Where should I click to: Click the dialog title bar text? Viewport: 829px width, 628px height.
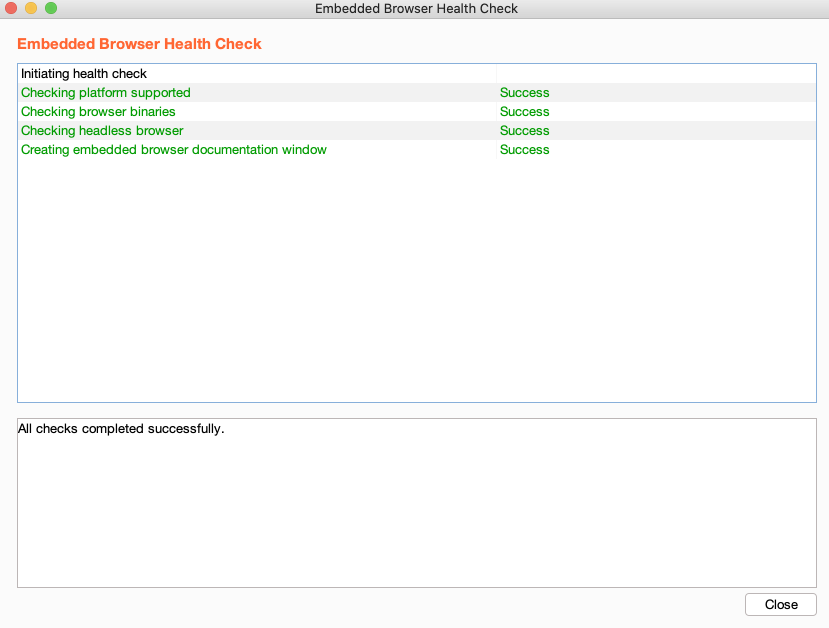tap(416, 8)
